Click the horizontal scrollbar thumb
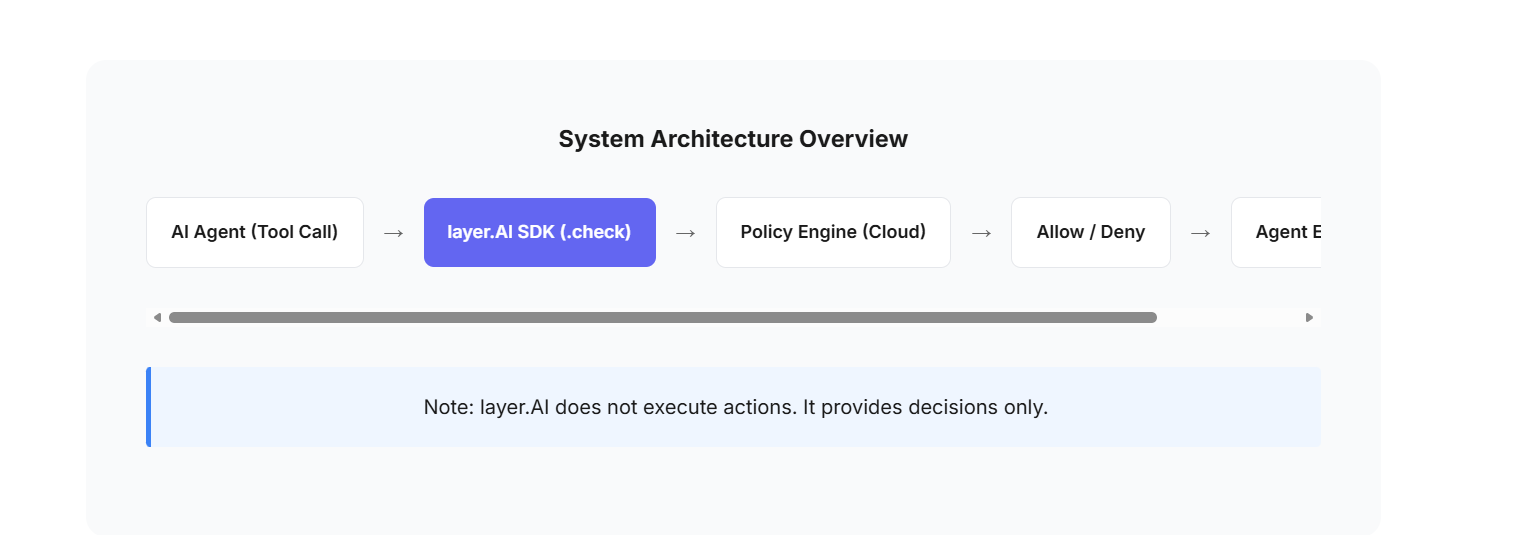Screen dimensions: 1526x535 662,318
